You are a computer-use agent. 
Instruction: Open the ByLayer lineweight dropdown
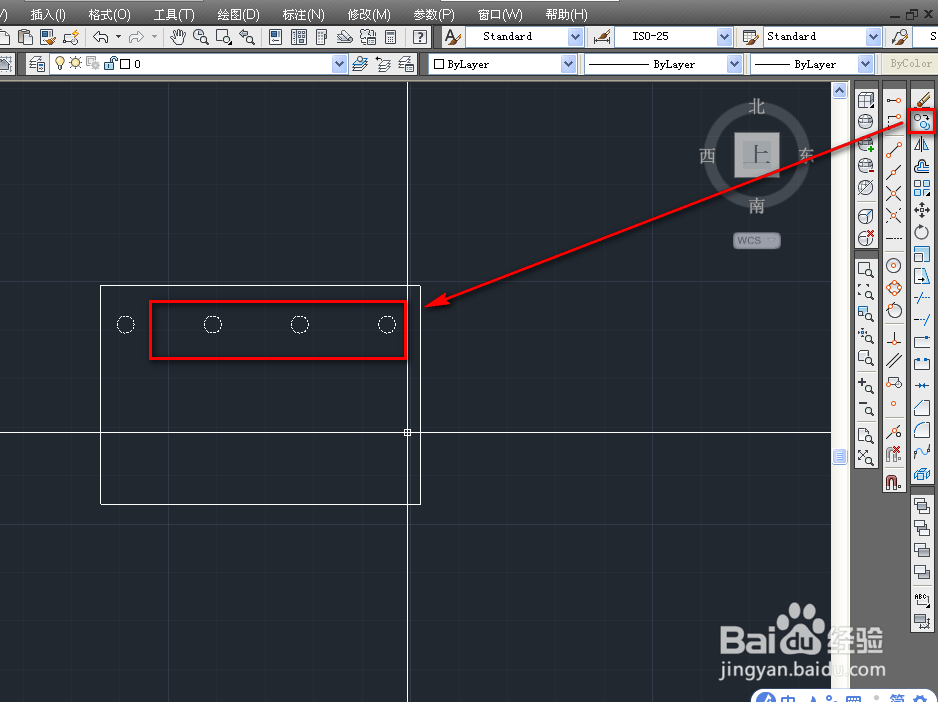pyautogui.click(x=865, y=63)
